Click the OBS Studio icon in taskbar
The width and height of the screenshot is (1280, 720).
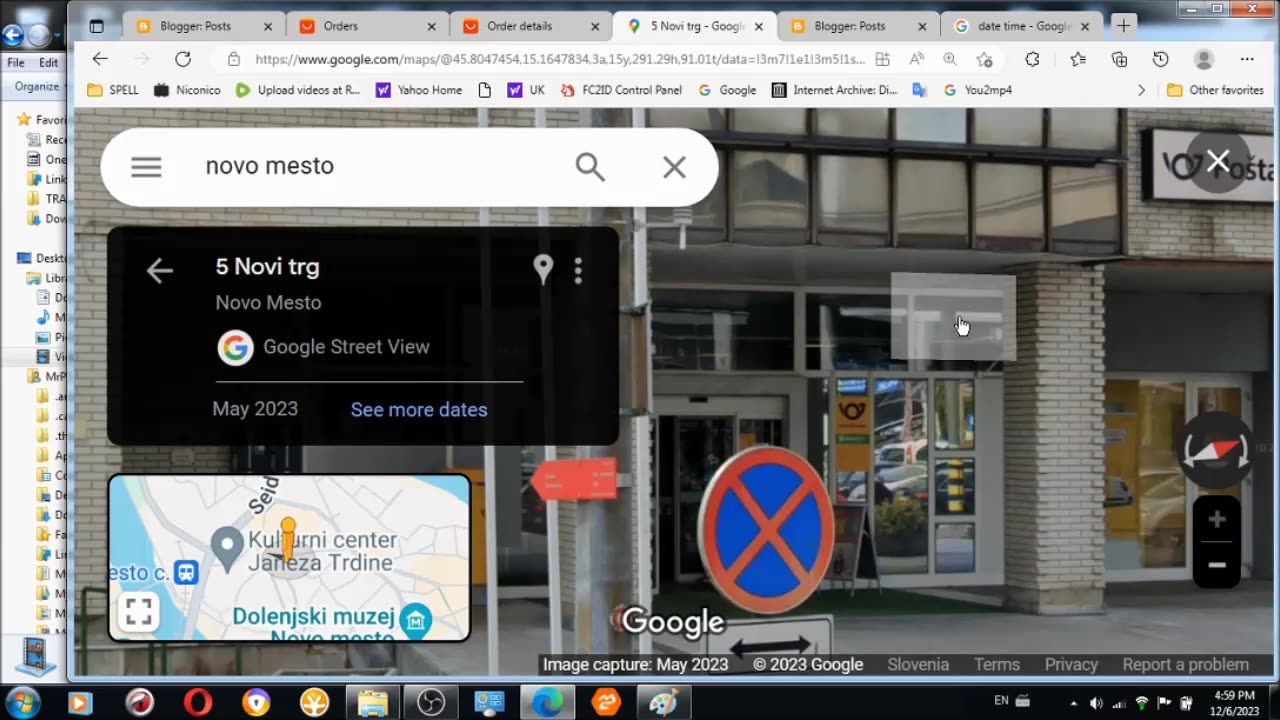pos(431,703)
